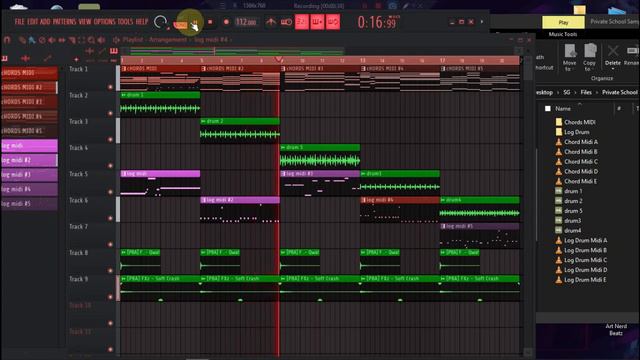
Task: Open the OPTIONS menu
Action: pyautogui.click(x=104, y=22)
